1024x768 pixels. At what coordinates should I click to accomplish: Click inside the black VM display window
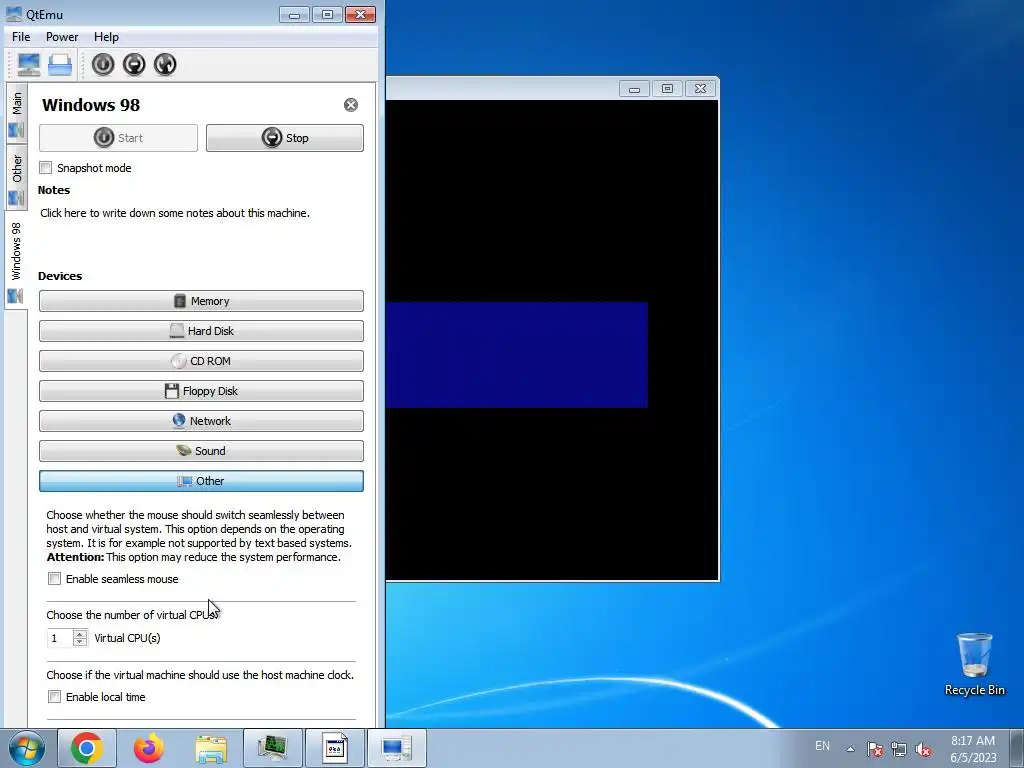552,340
